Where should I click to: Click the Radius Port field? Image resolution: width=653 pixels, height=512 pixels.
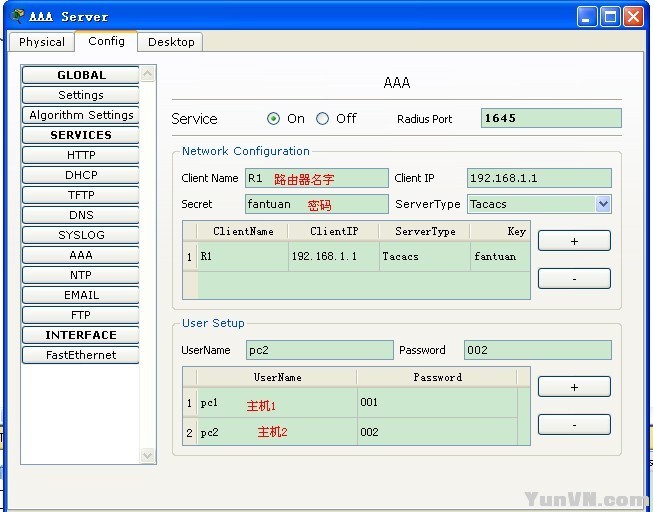551,118
